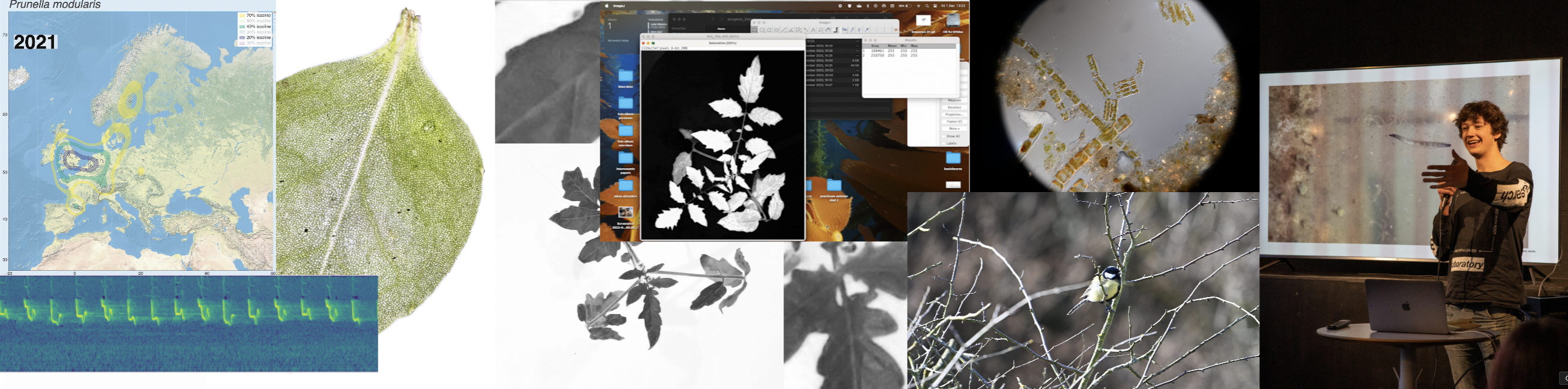This screenshot has height=389, width=1568.
Task: Select the Hand scrolling tool
Action: (828, 30)
